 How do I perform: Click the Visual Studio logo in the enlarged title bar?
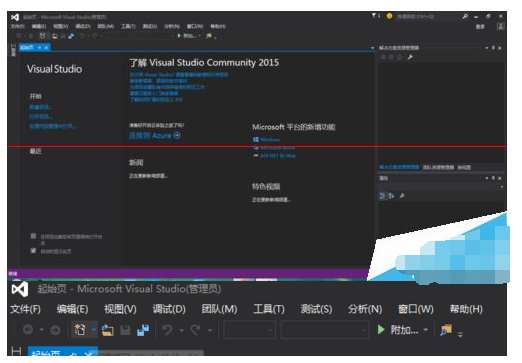tap(20, 289)
